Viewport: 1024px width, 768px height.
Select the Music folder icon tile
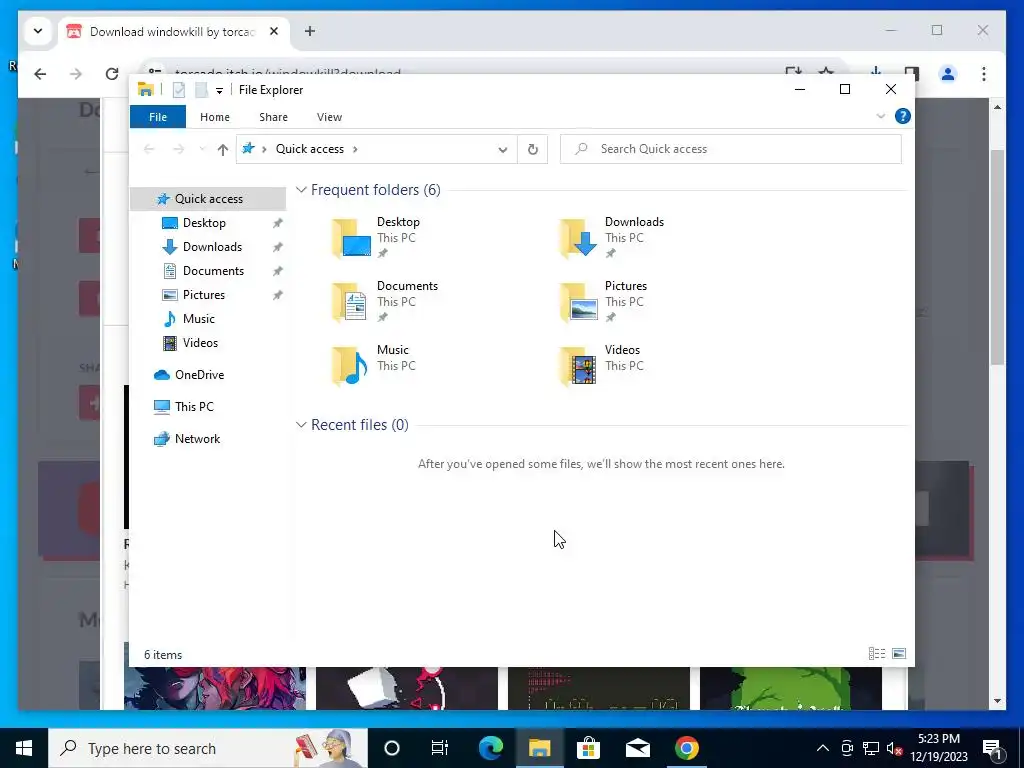tap(351, 366)
